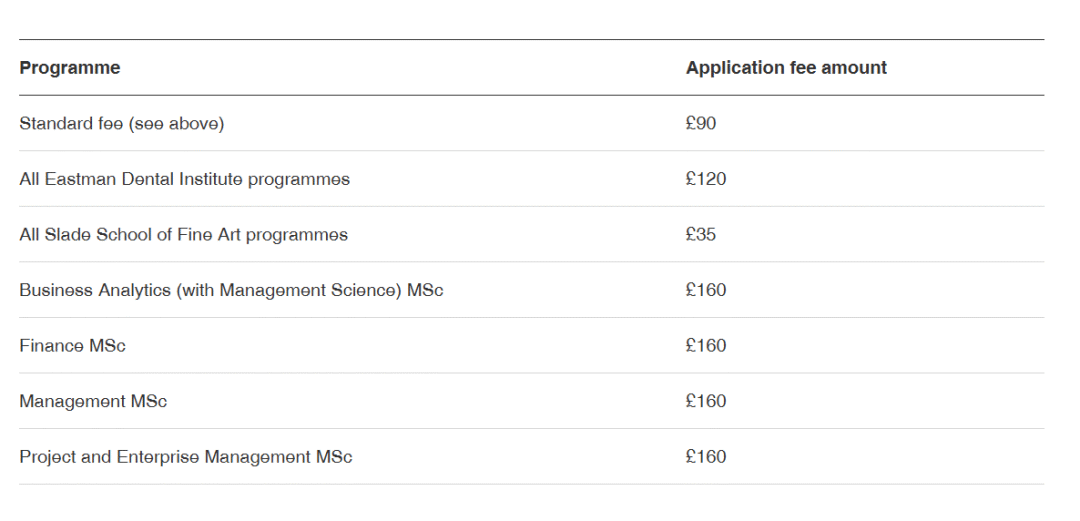Click the £160 fee beside Management MSc
The width and height of the screenshot is (1080, 521).
[706, 401]
